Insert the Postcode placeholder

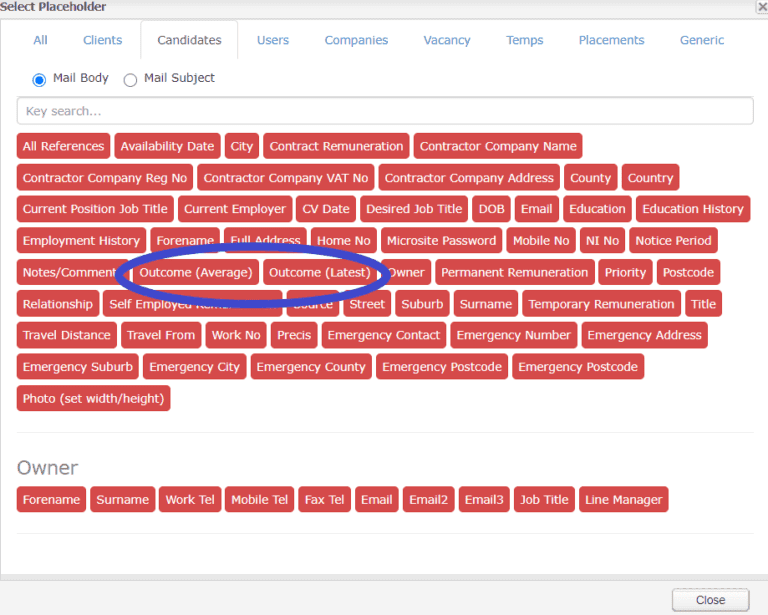click(x=688, y=272)
